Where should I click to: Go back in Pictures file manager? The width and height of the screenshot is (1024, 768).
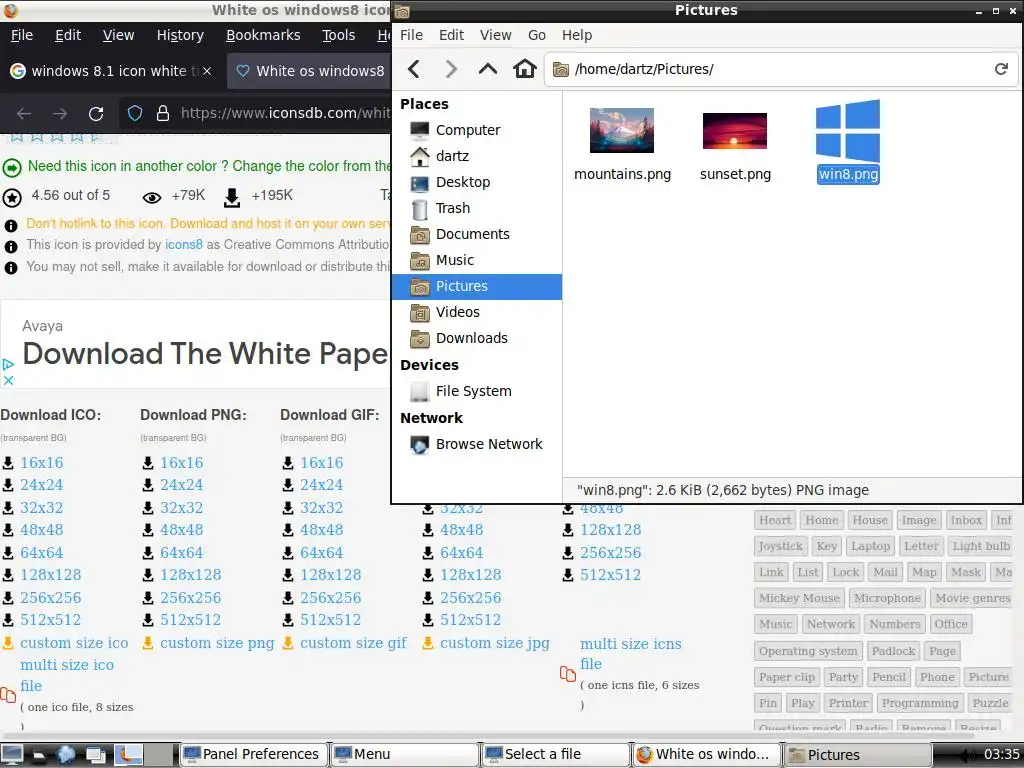click(x=414, y=69)
